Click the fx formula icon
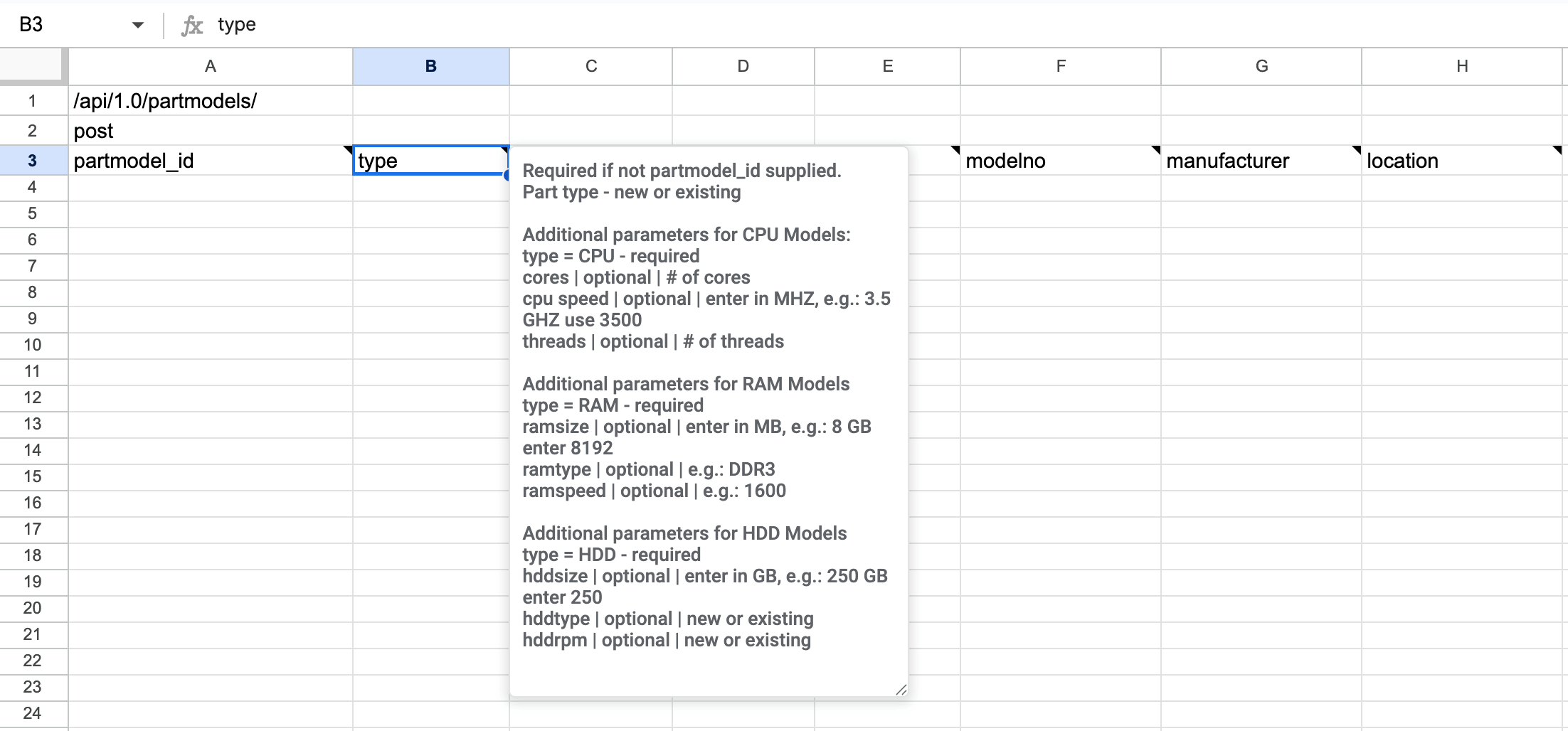This screenshot has height=731, width=1568. (x=191, y=24)
